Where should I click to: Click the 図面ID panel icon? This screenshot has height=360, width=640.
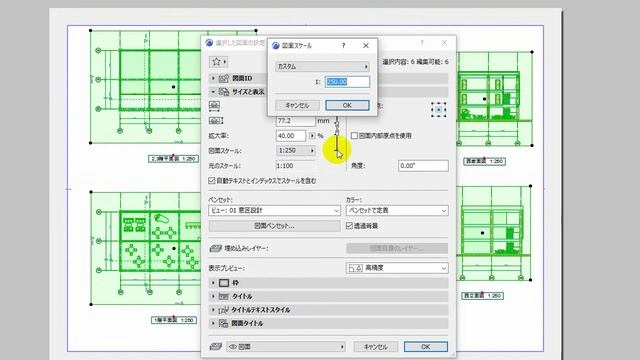[224, 78]
